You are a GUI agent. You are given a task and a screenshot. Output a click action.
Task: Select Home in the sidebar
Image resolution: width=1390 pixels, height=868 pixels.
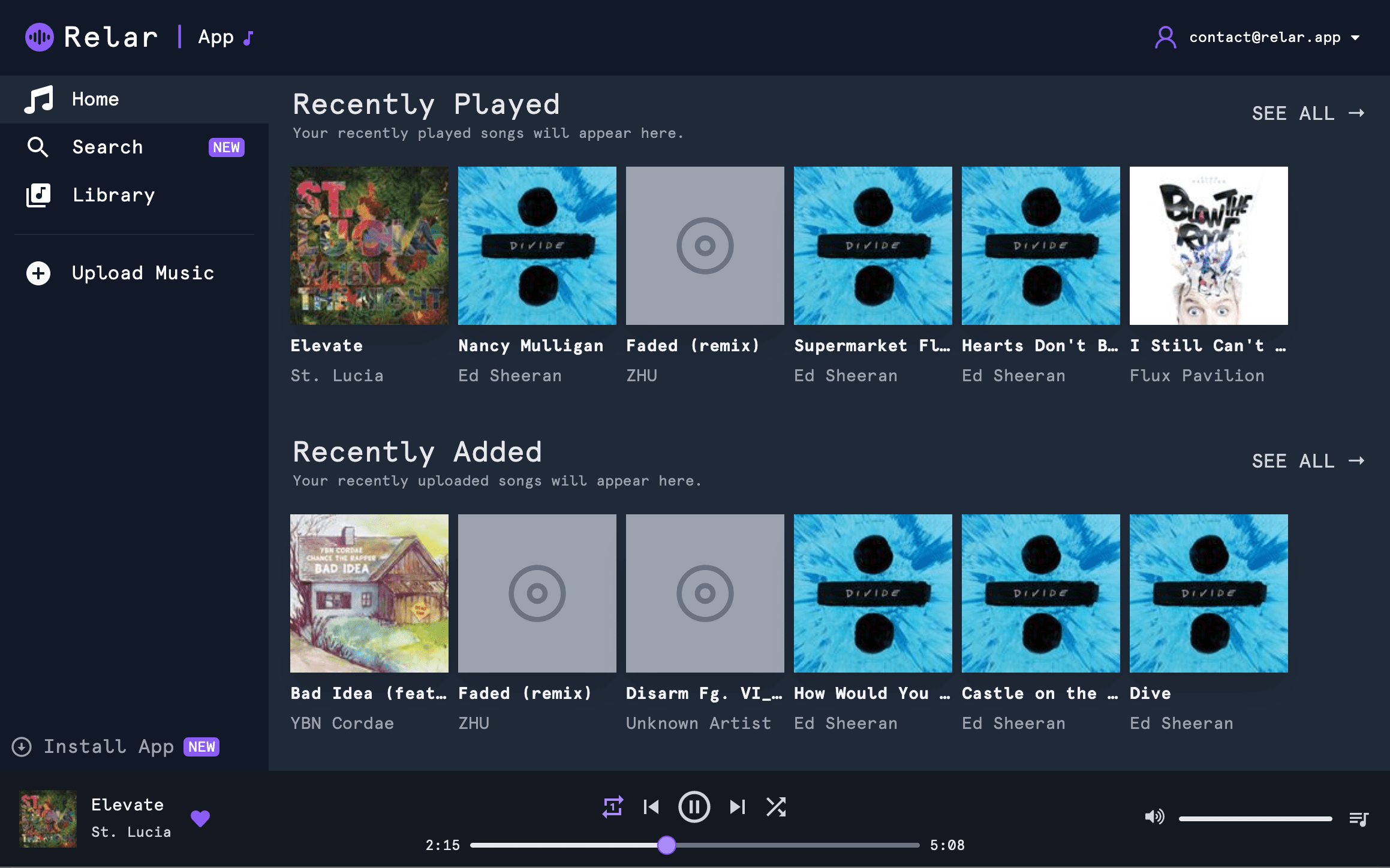95,100
